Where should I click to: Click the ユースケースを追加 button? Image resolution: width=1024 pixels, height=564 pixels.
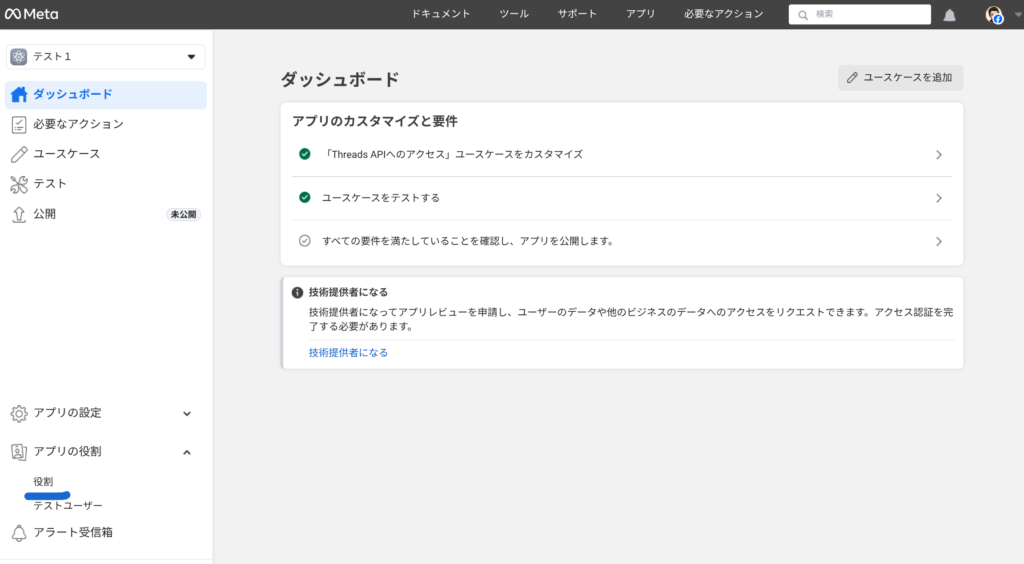click(x=900, y=78)
